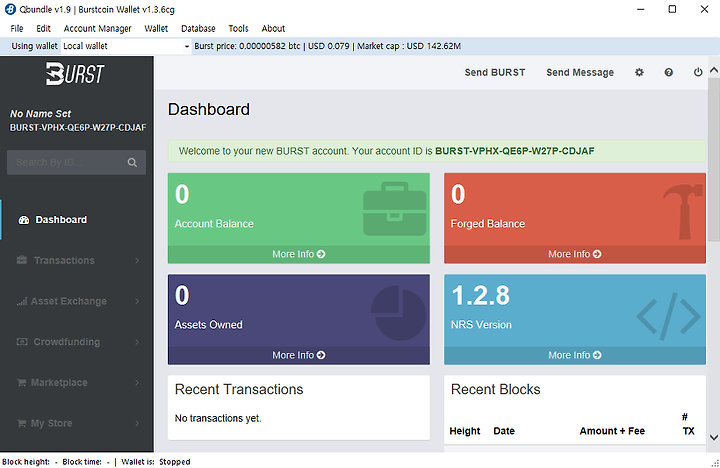Click More Info under NRS Version

click(x=574, y=355)
